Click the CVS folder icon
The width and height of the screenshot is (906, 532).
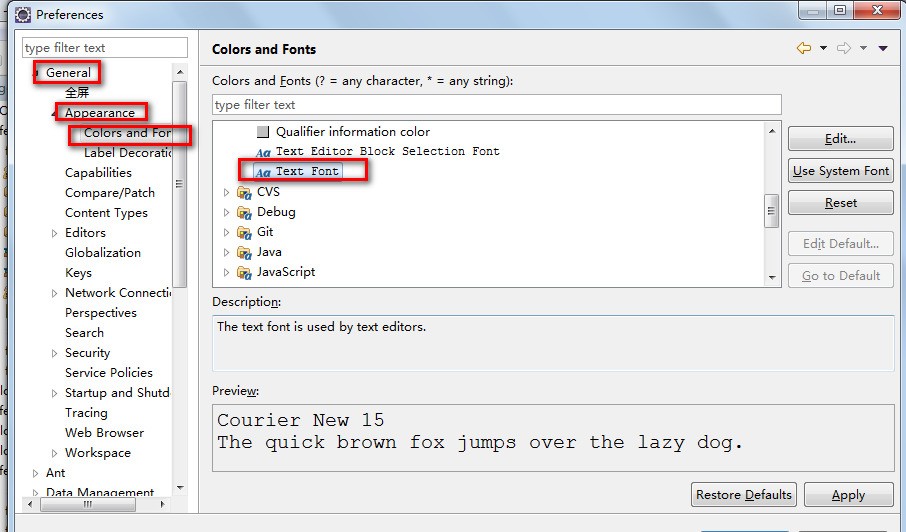coord(244,192)
